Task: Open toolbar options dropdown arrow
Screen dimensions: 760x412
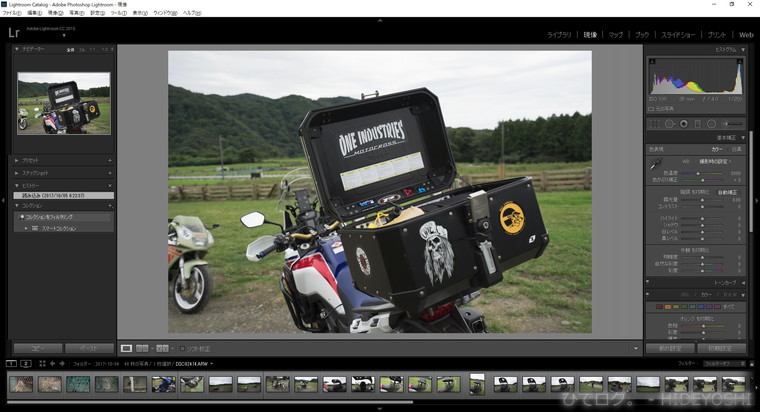Action: click(636, 349)
